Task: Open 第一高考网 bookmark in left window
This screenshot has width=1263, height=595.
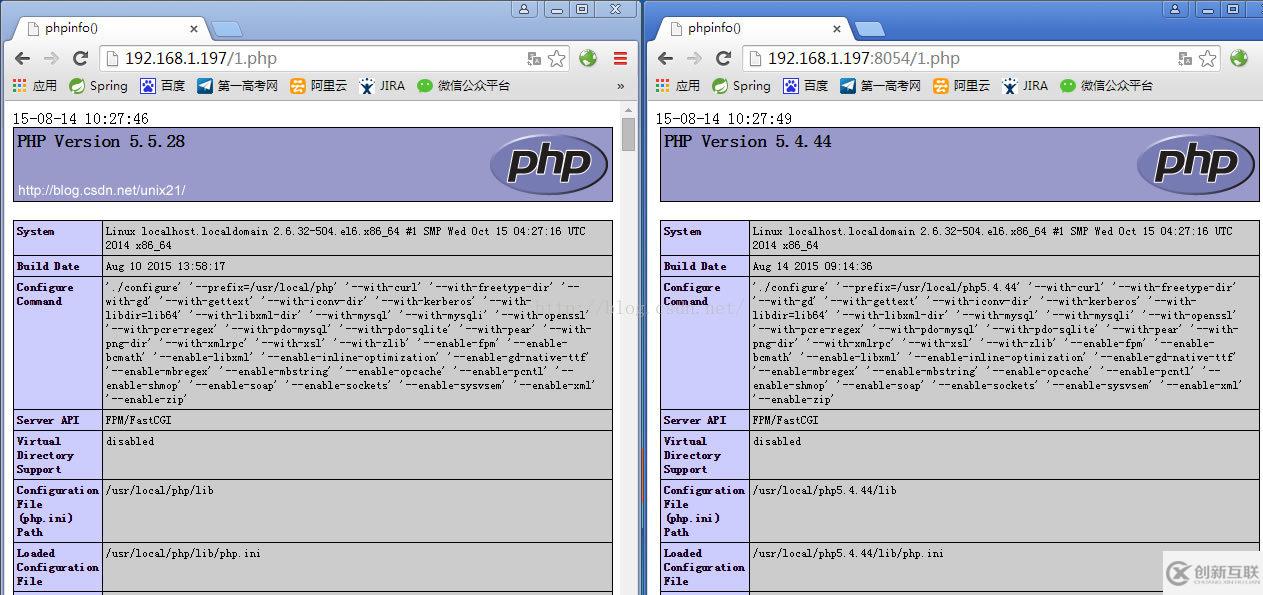Action: click(x=237, y=86)
